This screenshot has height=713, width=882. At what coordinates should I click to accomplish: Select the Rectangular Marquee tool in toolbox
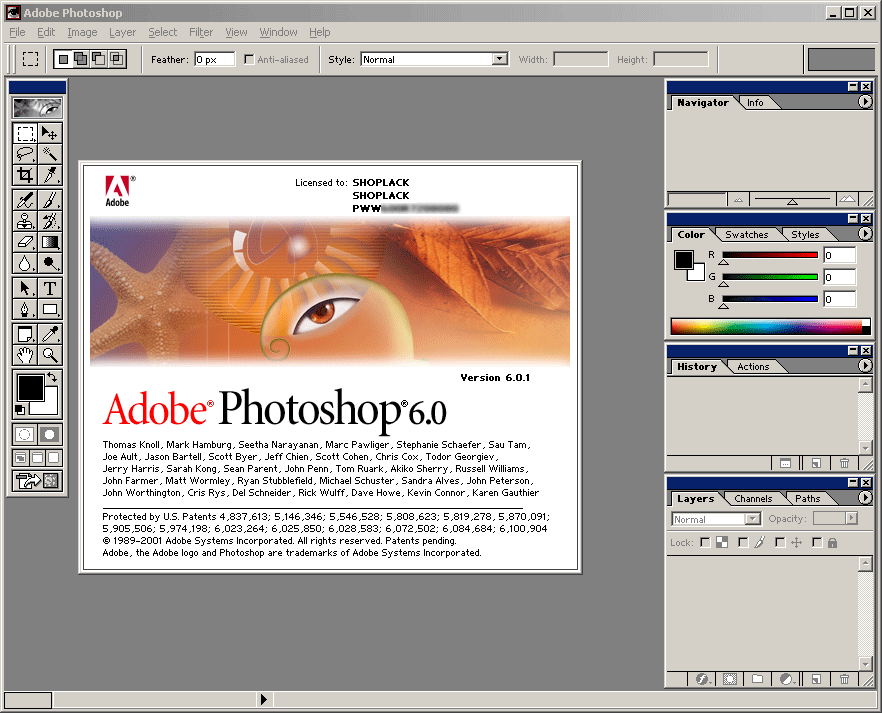(25, 134)
